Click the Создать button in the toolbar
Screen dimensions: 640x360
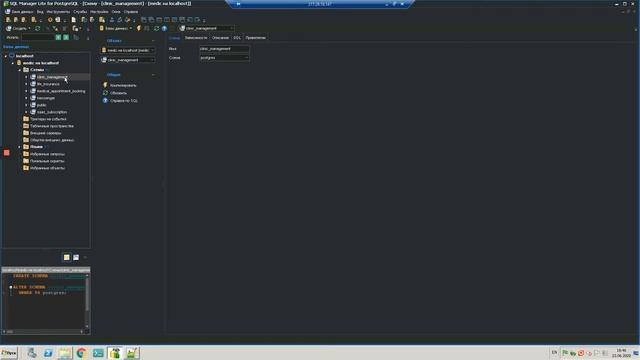pos(19,29)
